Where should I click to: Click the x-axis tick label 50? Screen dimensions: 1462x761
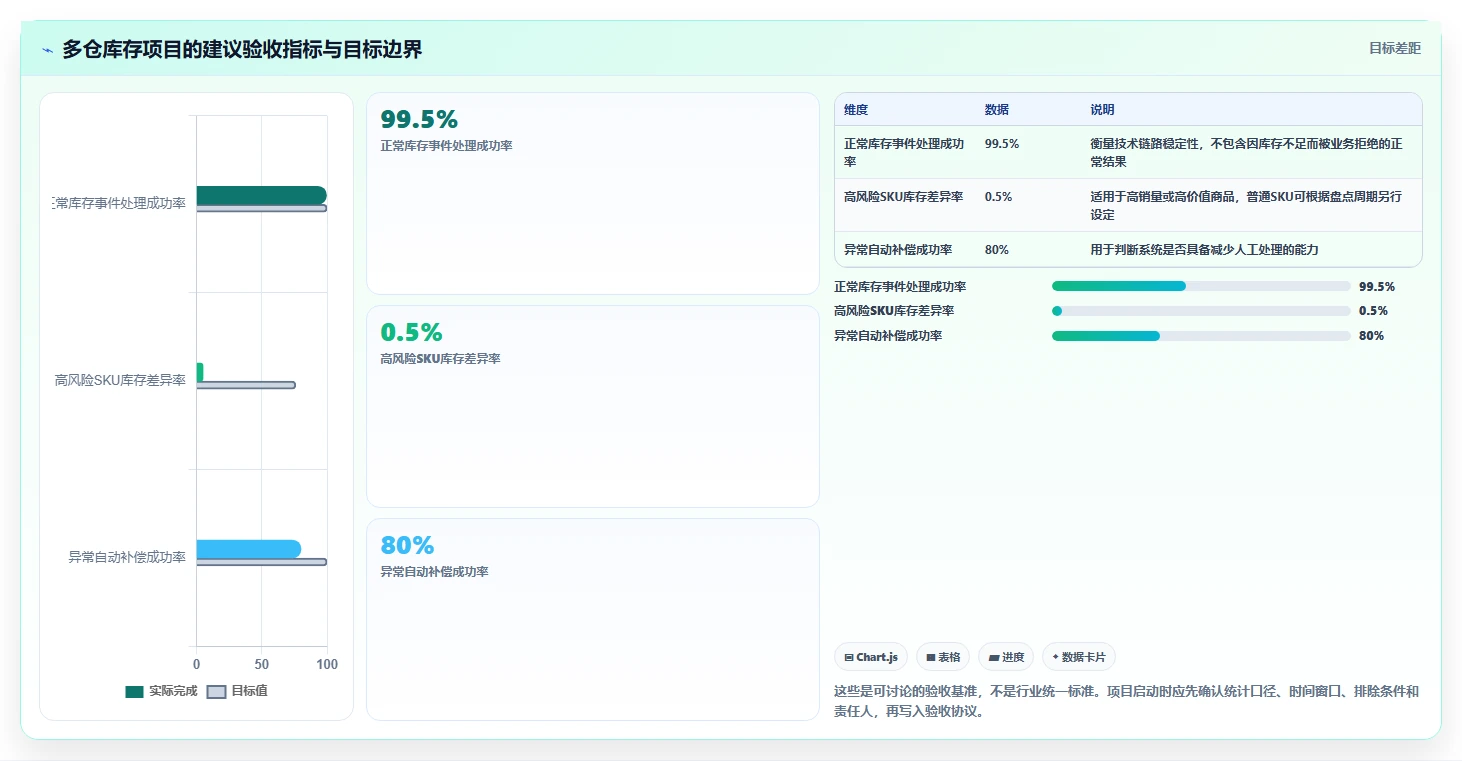point(262,665)
